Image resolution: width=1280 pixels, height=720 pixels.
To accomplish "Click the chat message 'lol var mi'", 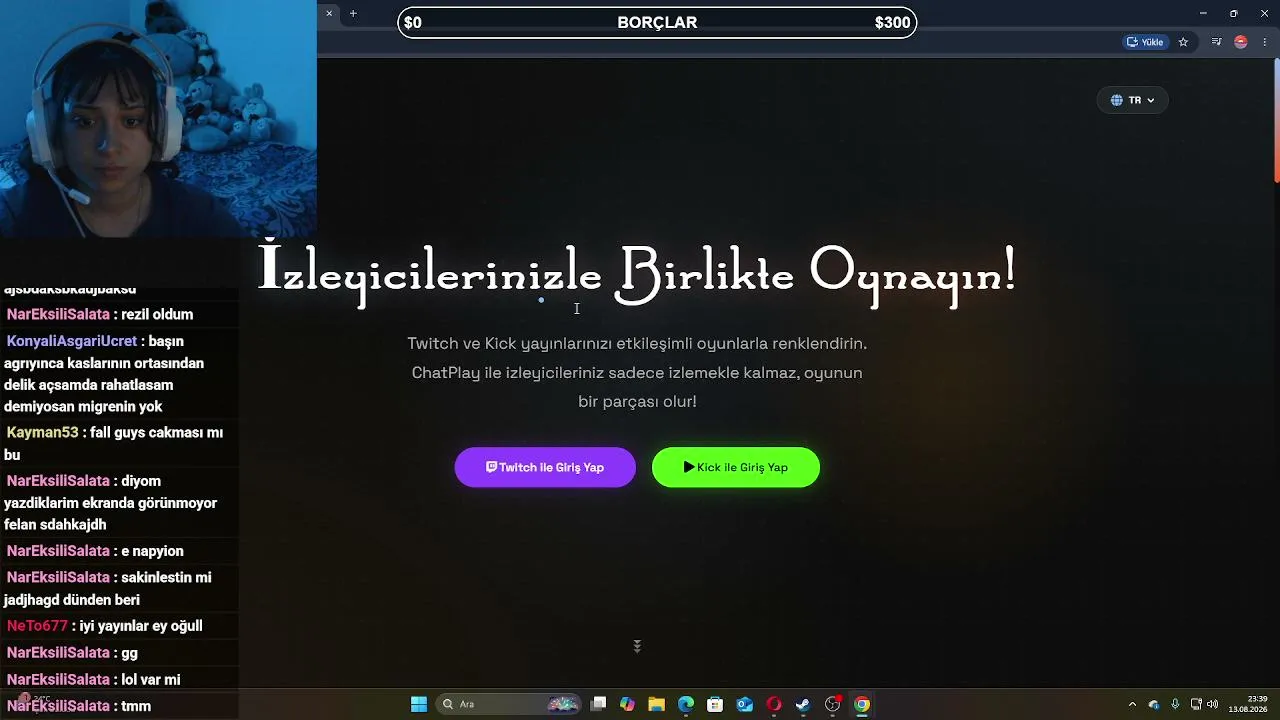I will tap(151, 680).
